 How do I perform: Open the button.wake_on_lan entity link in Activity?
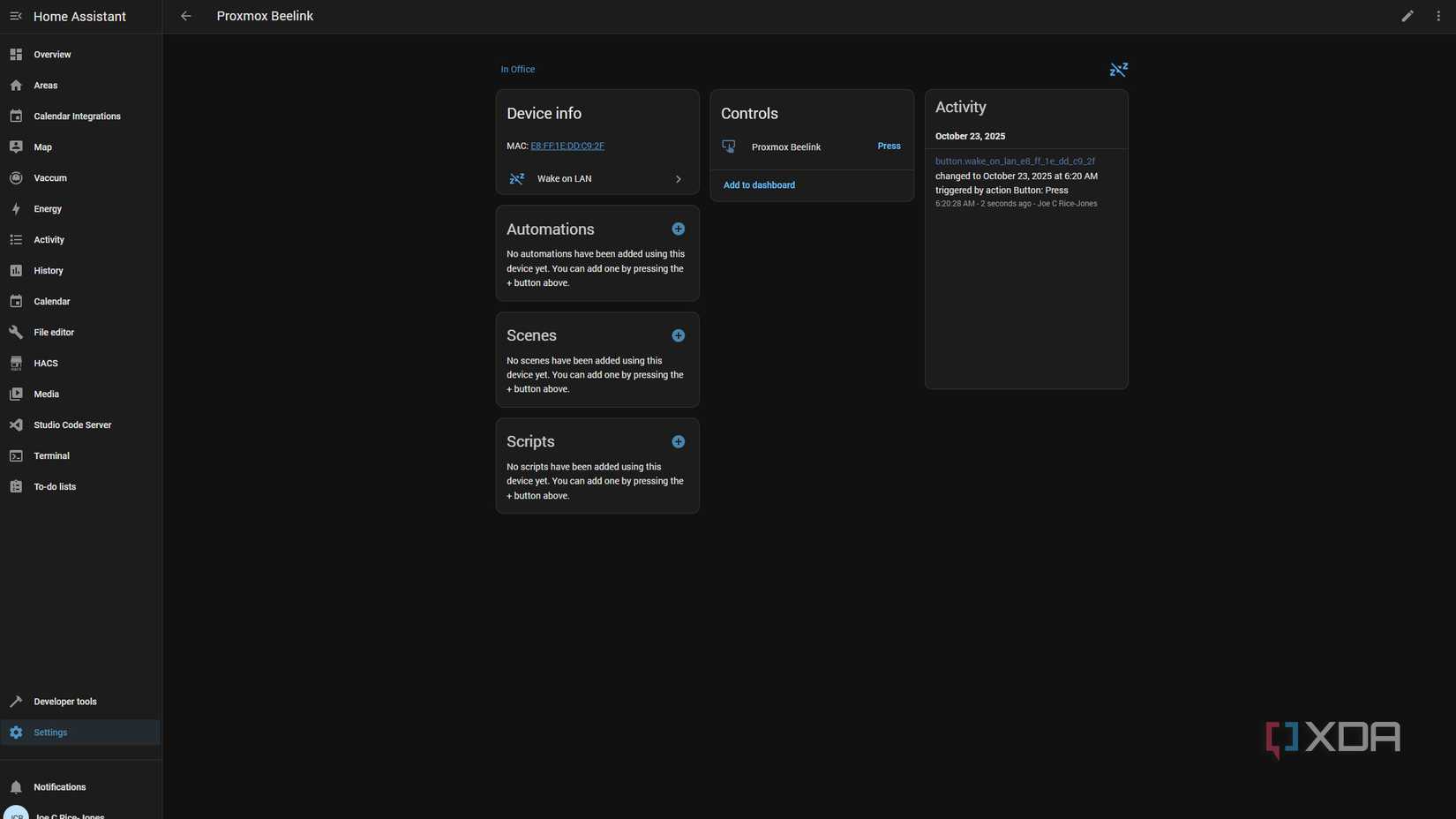pos(1015,162)
